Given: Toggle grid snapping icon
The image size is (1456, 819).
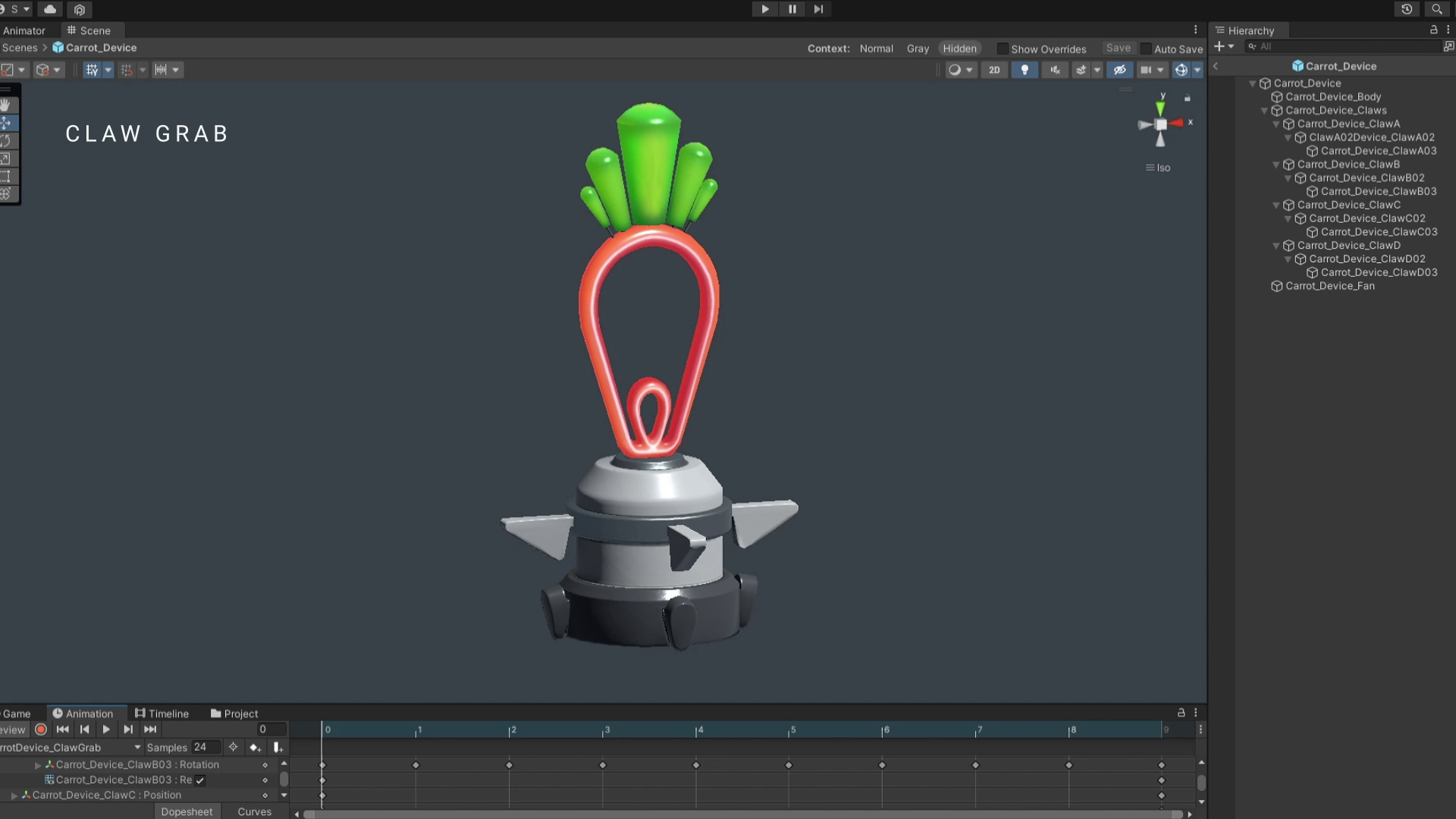Looking at the screenshot, I should [x=127, y=70].
